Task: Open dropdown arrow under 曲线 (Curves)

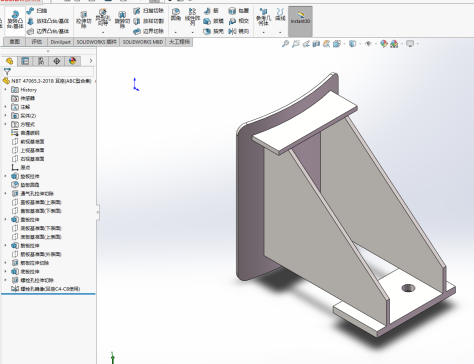Action: coord(280,32)
